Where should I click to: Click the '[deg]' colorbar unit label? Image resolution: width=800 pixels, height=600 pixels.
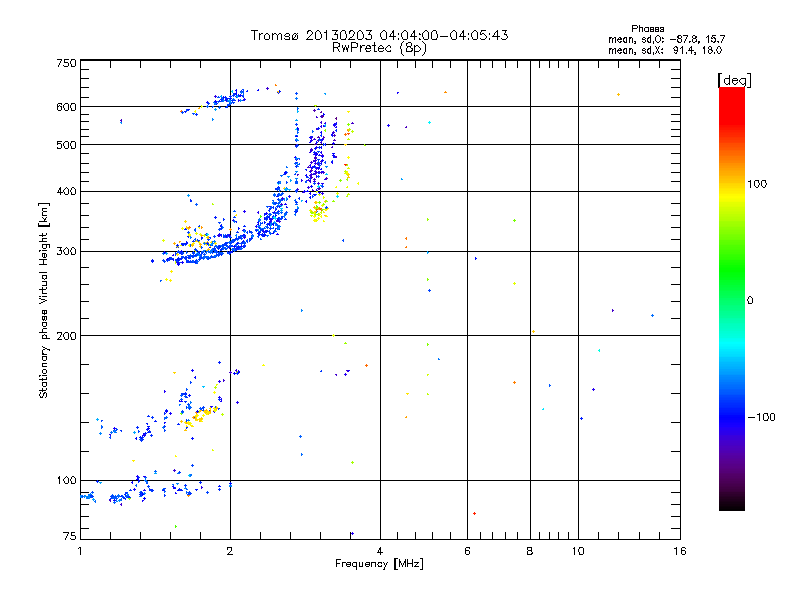pyautogui.click(x=734, y=80)
